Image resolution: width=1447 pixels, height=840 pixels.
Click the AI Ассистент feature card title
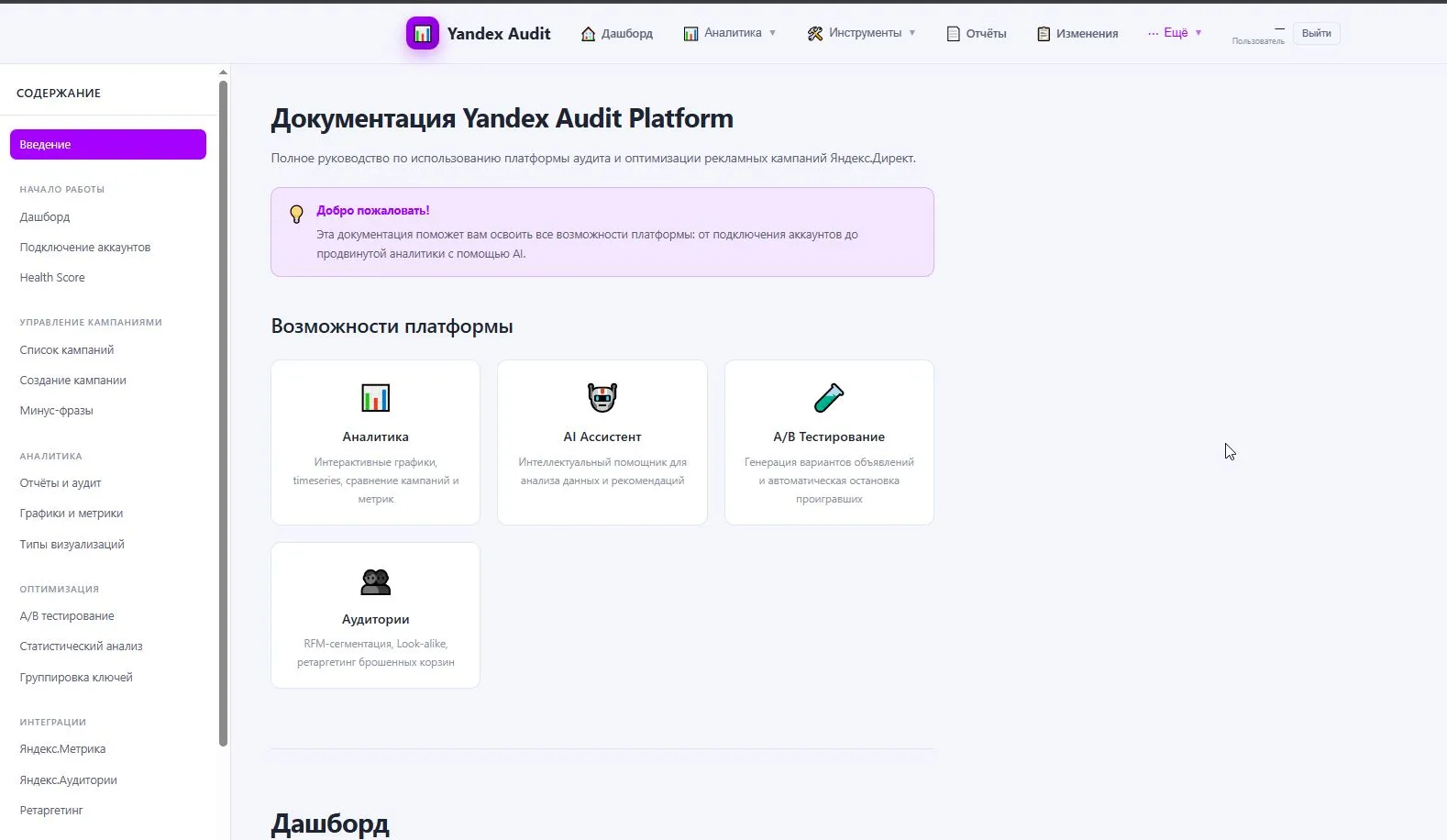click(x=602, y=437)
